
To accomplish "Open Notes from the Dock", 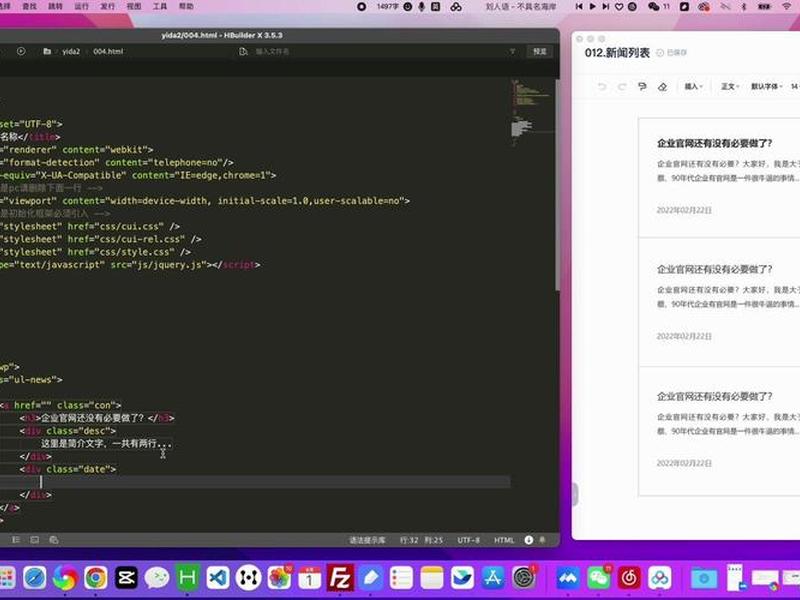I will point(432,578).
